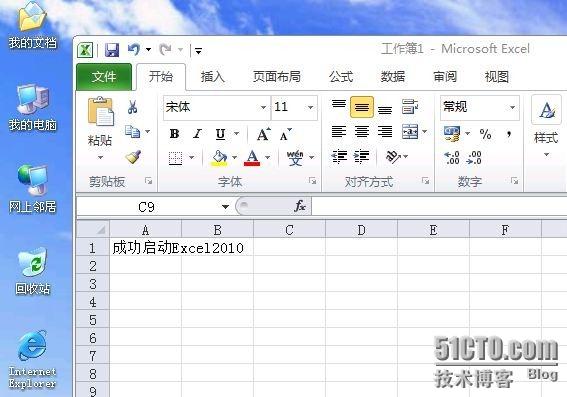
Task: Apply cell borders icon
Action: (x=175, y=158)
